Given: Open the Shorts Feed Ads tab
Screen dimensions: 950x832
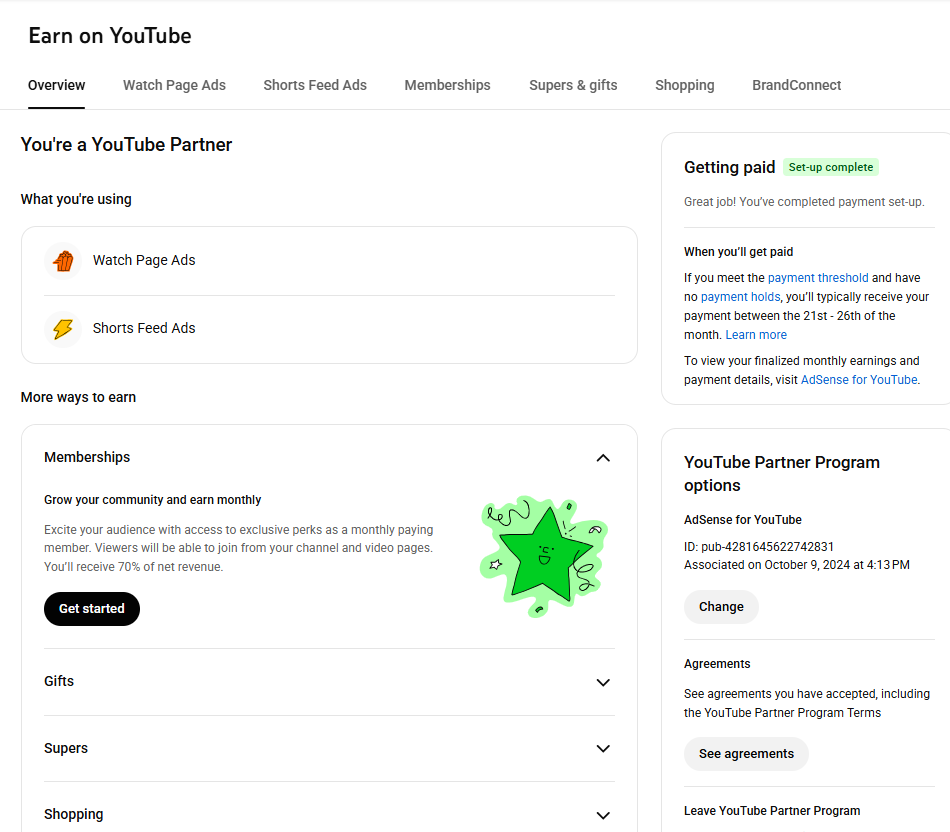Looking at the screenshot, I should (x=315, y=85).
